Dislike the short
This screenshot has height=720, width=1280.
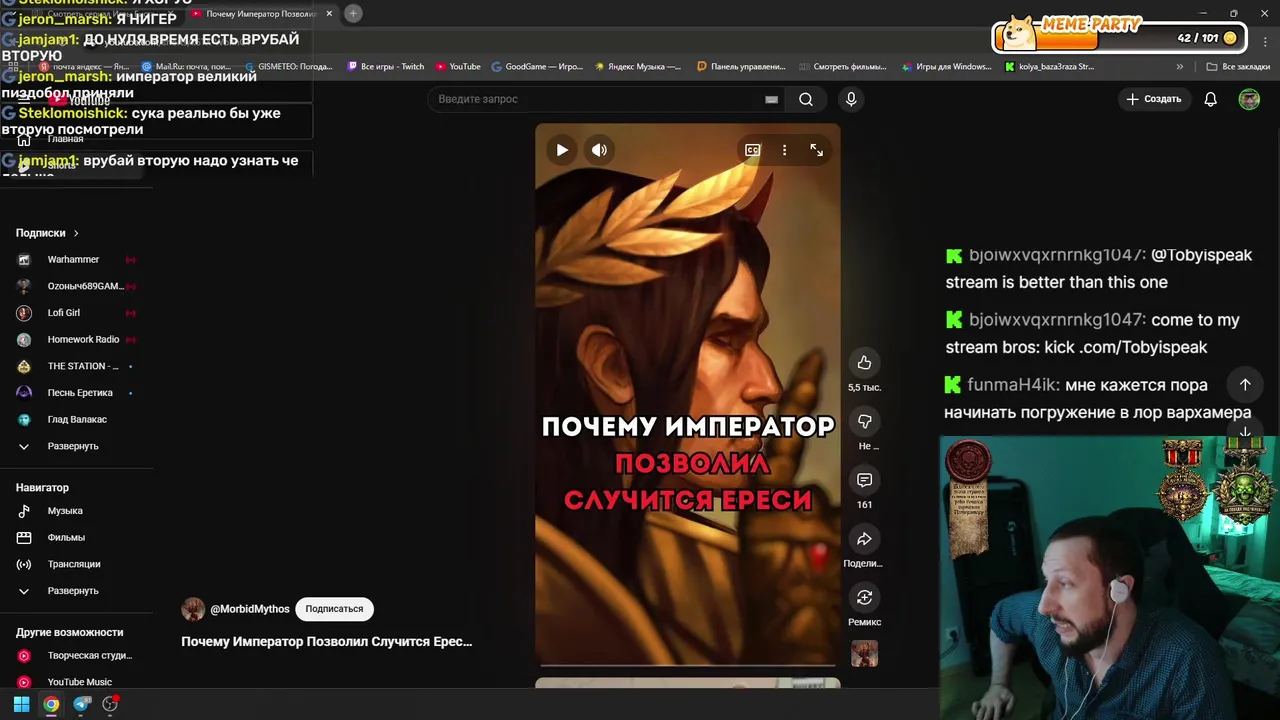864,422
